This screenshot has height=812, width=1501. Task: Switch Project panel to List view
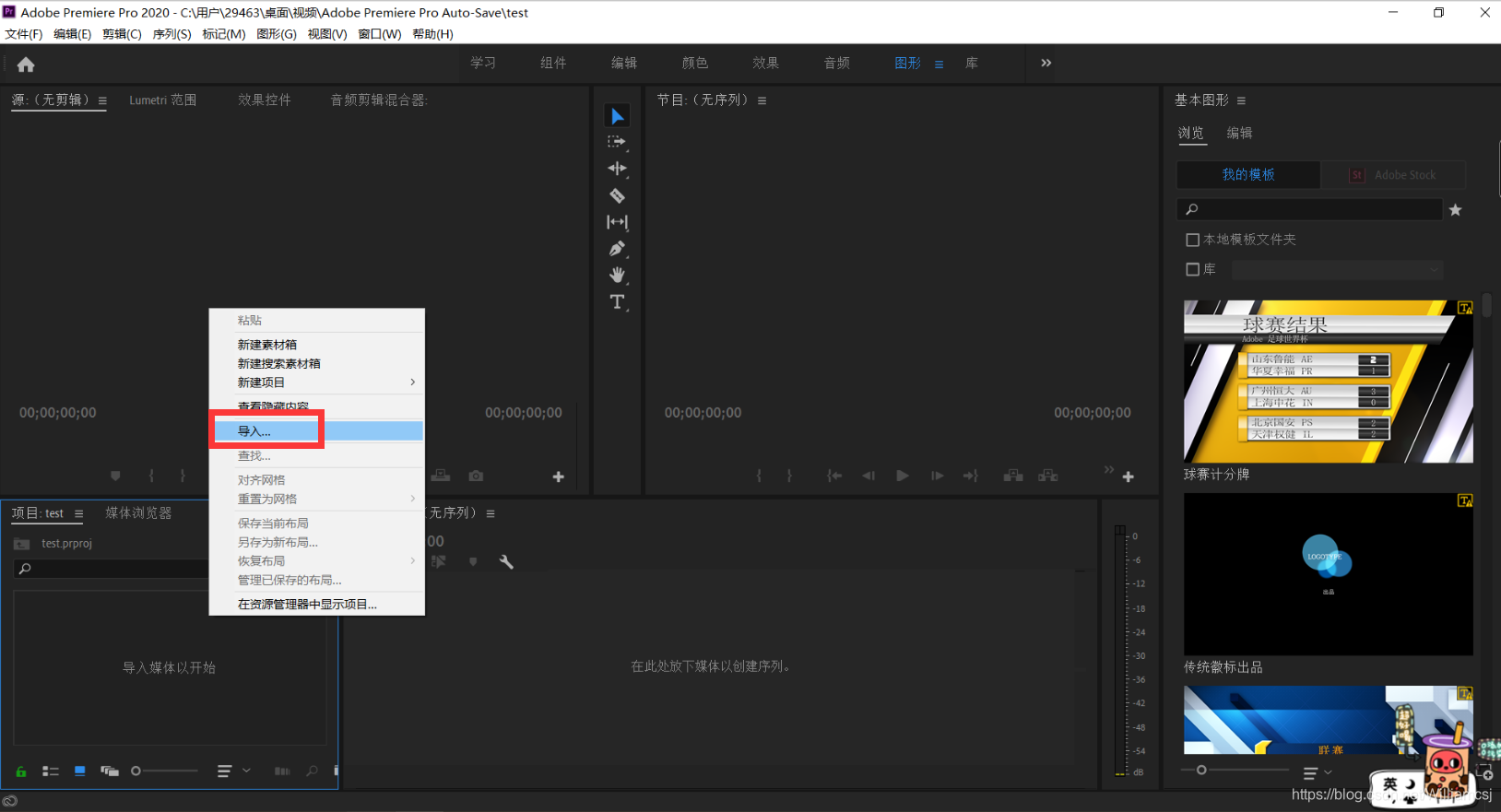click(x=51, y=771)
